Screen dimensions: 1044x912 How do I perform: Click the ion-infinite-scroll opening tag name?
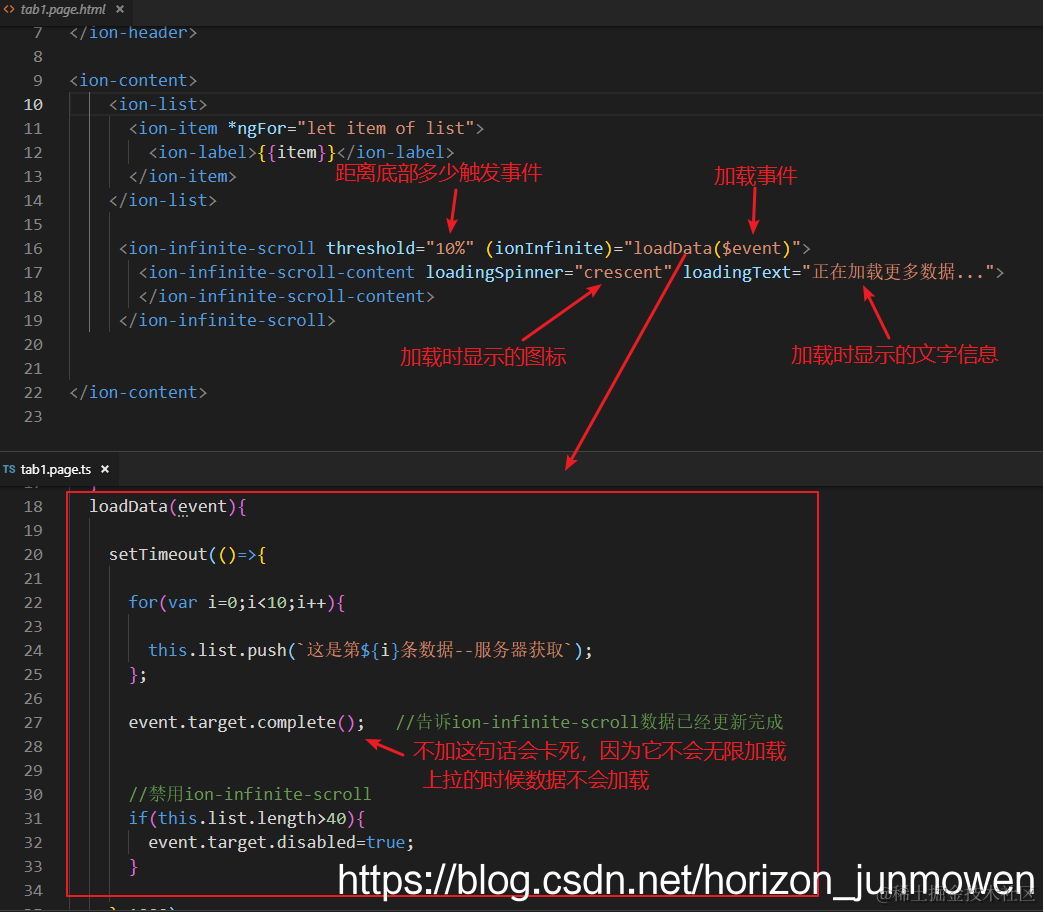pyautogui.click(x=222, y=248)
